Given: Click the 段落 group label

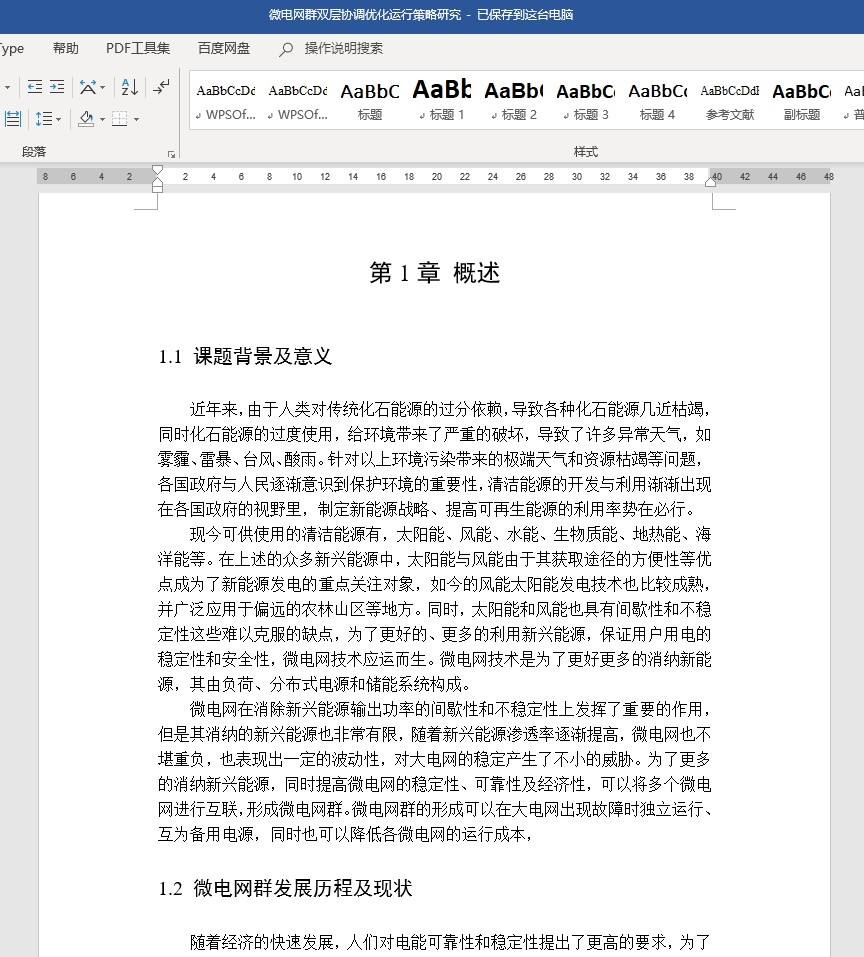Looking at the screenshot, I should point(34,152).
